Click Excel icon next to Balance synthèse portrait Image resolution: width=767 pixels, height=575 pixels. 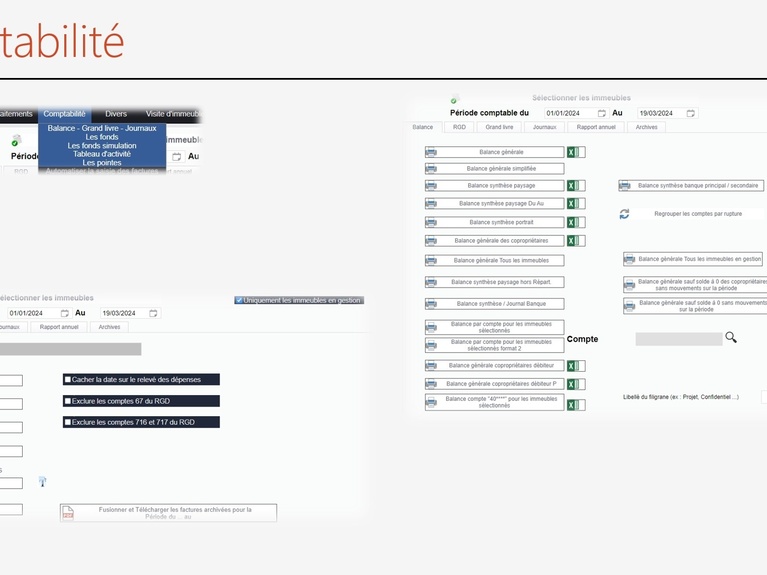(573, 222)
